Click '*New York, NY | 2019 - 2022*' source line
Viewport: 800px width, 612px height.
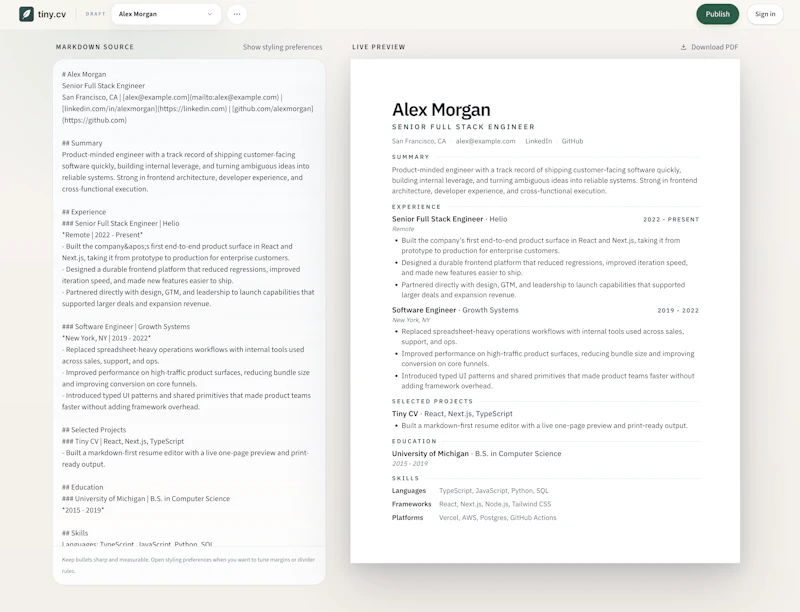(x=106, y=338)
